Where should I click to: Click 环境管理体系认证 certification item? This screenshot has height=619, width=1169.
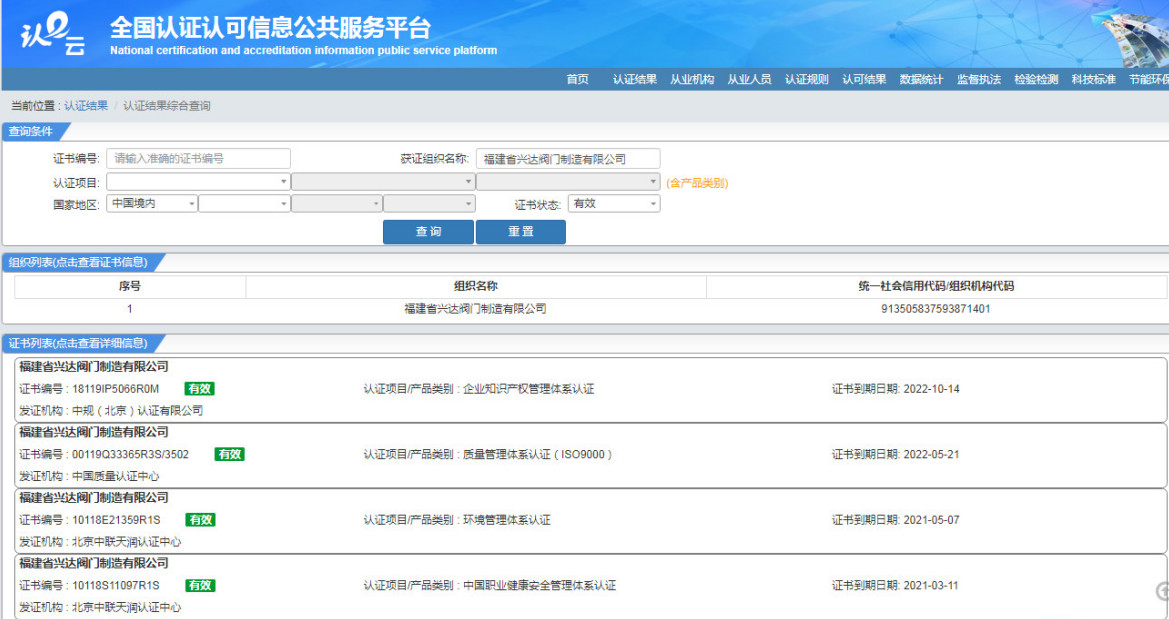pyautogui.click(x=507, y=520)
